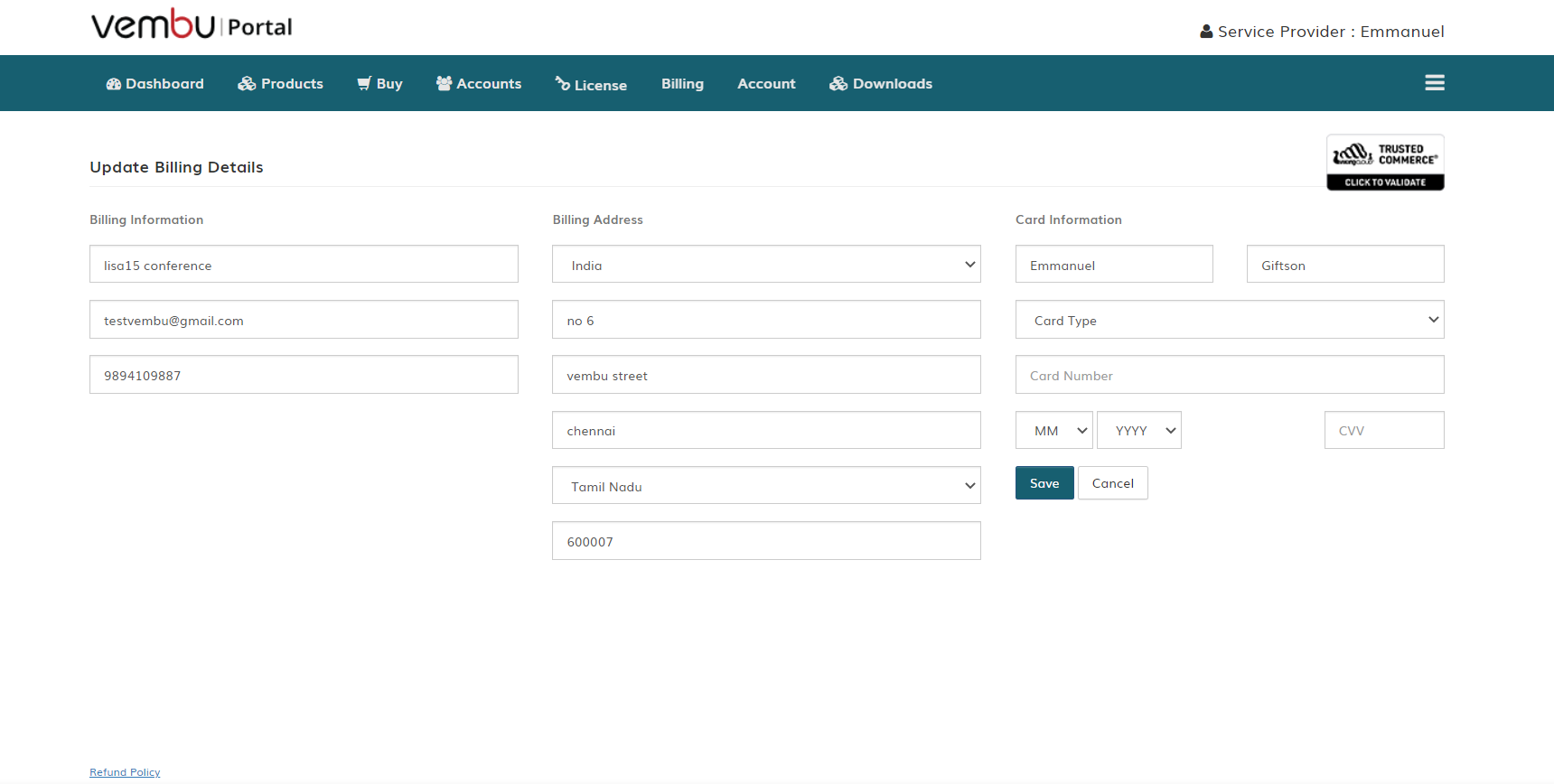Screen dimensions: 1554x784
Task: Open the Refund Policy link
Action: tap(125, 772)
